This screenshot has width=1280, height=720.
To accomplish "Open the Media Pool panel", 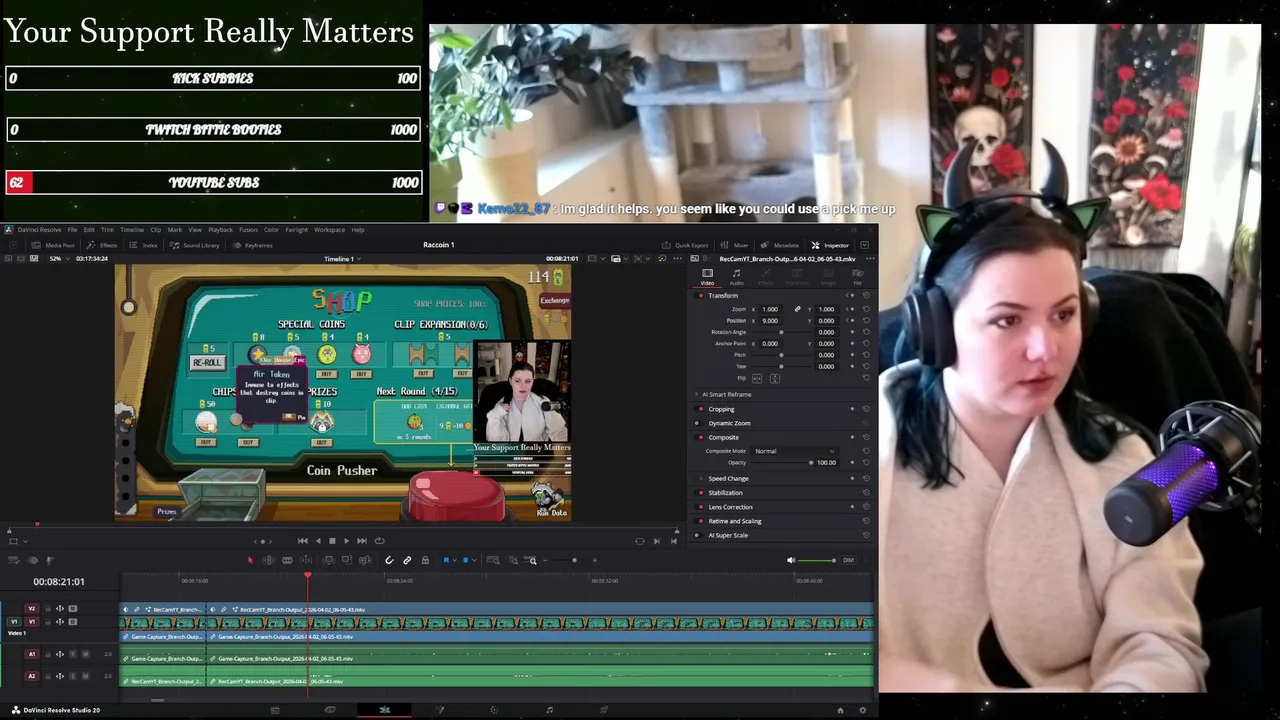I will (54, 245).
